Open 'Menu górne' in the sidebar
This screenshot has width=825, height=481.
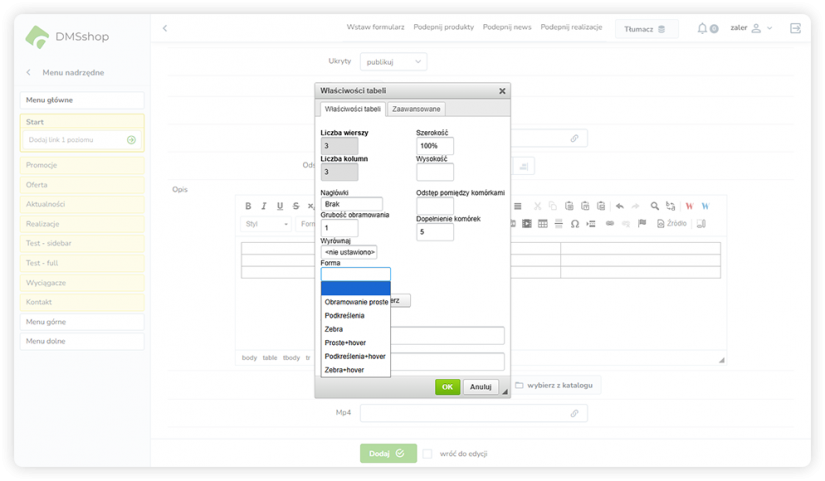(x=82, y=322)
